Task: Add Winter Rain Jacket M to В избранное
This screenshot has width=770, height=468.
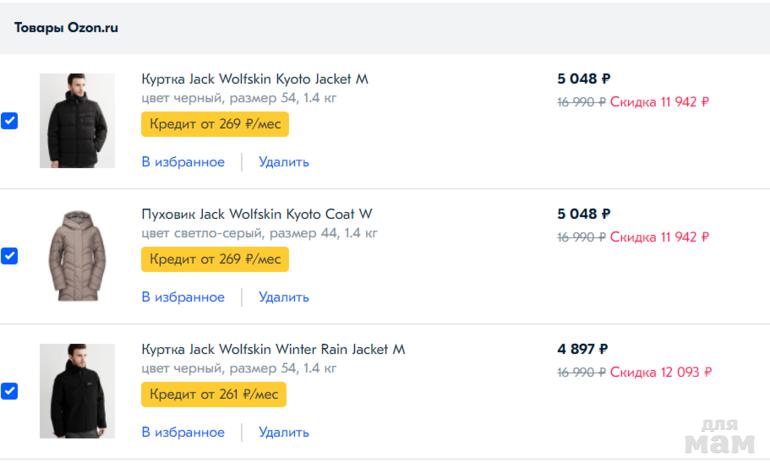Action: [x=183, y=432]
